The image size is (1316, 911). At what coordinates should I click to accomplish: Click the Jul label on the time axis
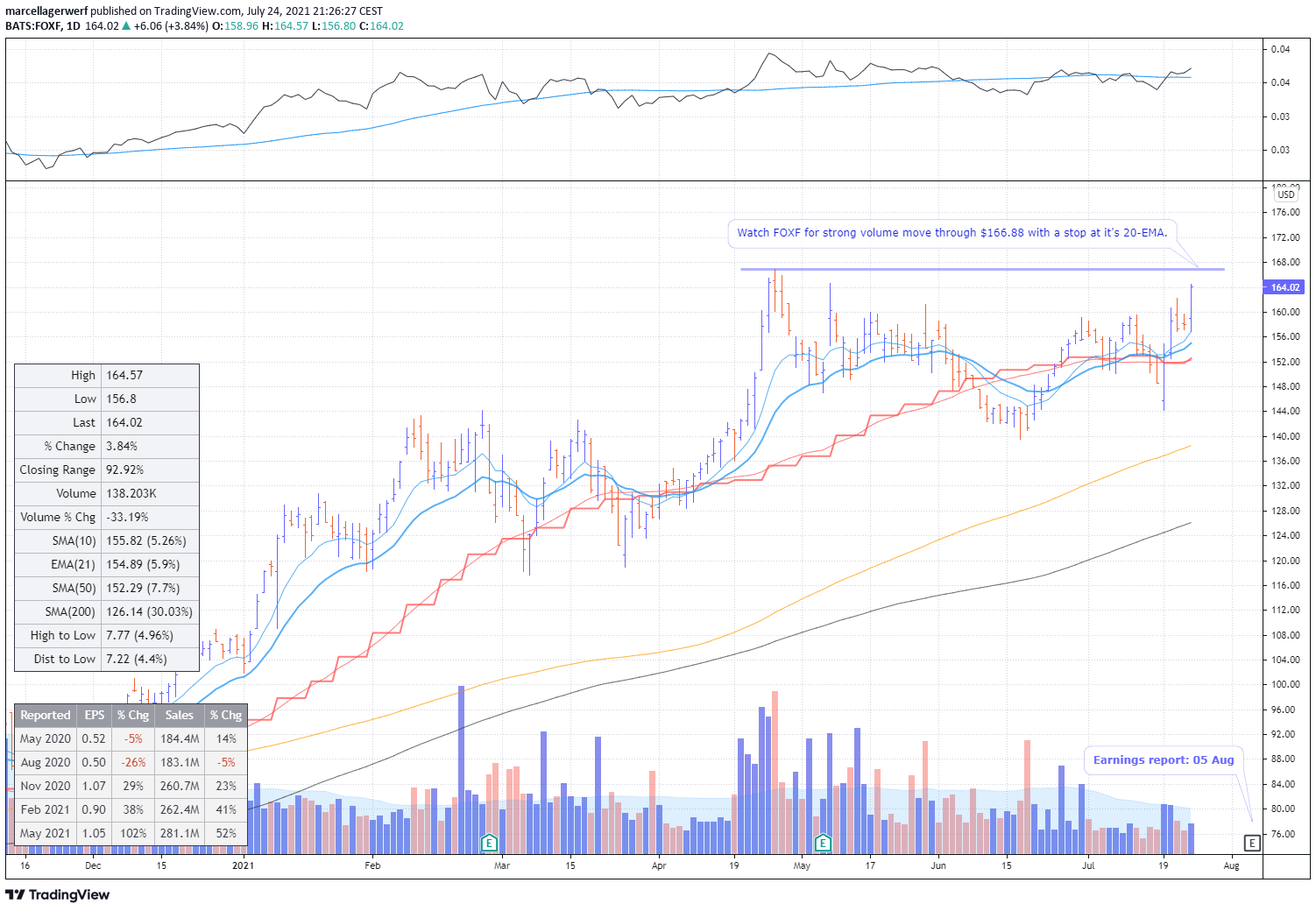[x=1088, y=865]
